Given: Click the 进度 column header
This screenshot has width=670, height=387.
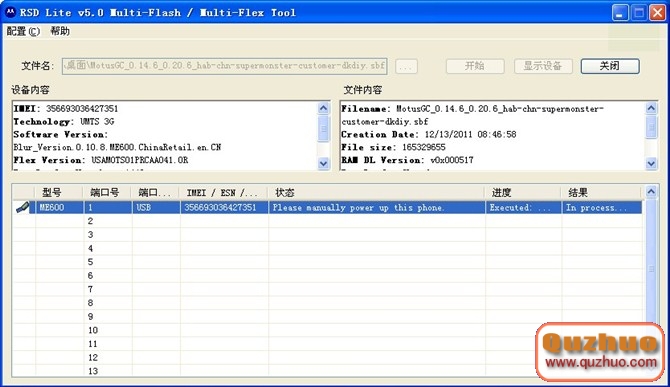Looking at the screenshot, I should [x=523, y=193].
